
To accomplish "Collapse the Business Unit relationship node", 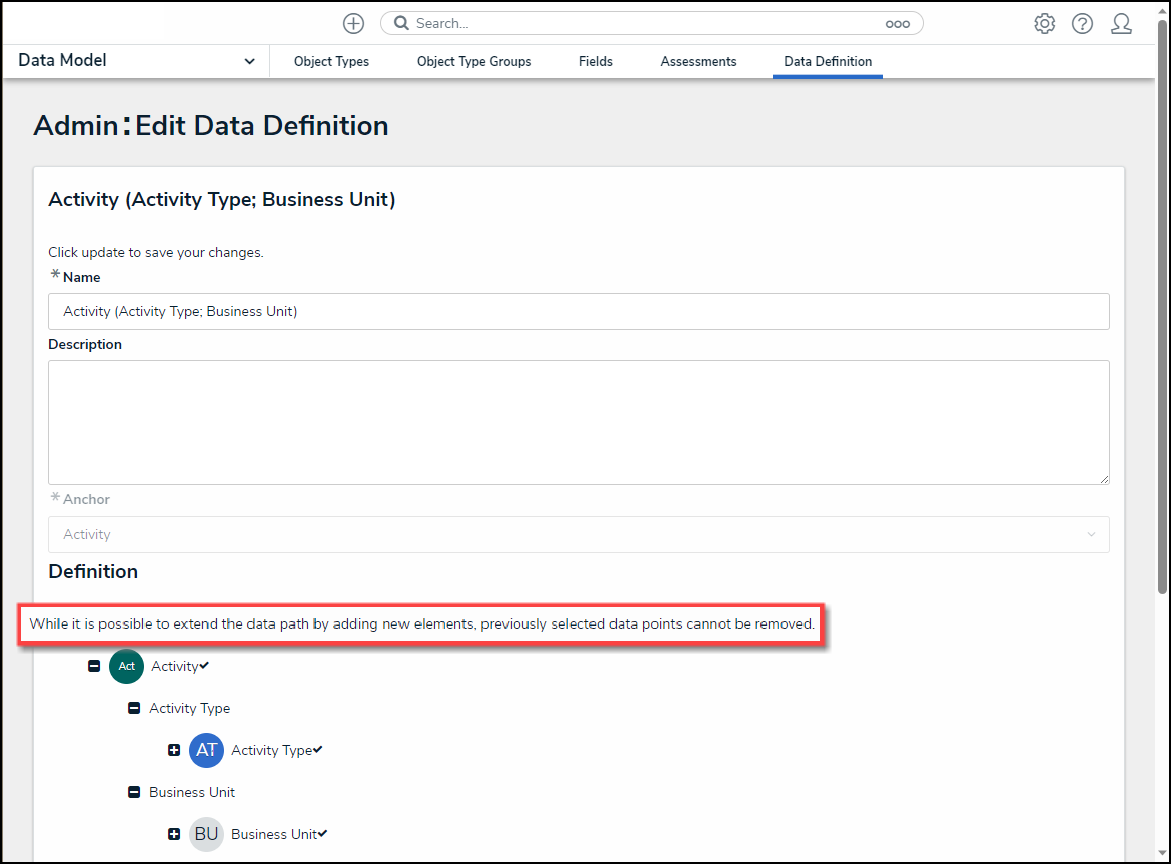I will tap(134, 792).
